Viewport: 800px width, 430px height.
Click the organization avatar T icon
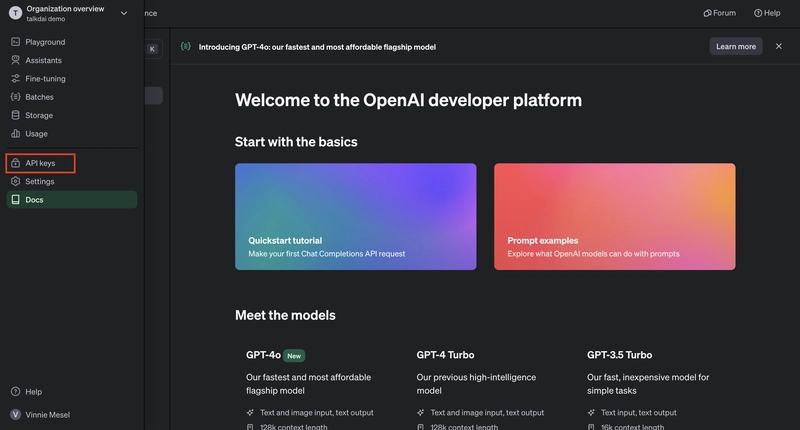pos(15,13)
